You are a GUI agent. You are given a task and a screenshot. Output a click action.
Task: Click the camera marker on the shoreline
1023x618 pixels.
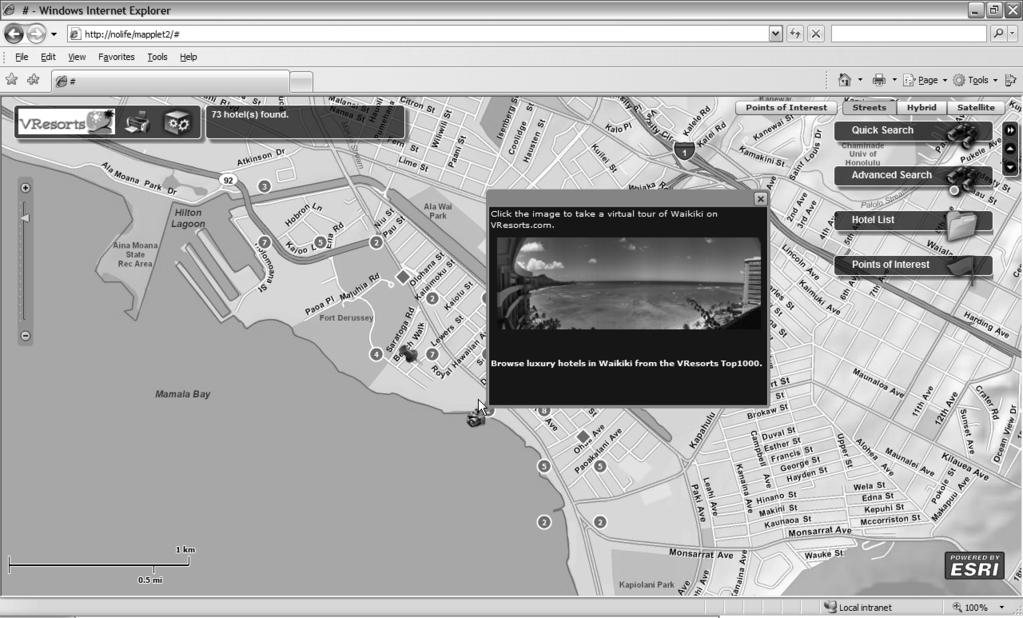tap(476, 420)
